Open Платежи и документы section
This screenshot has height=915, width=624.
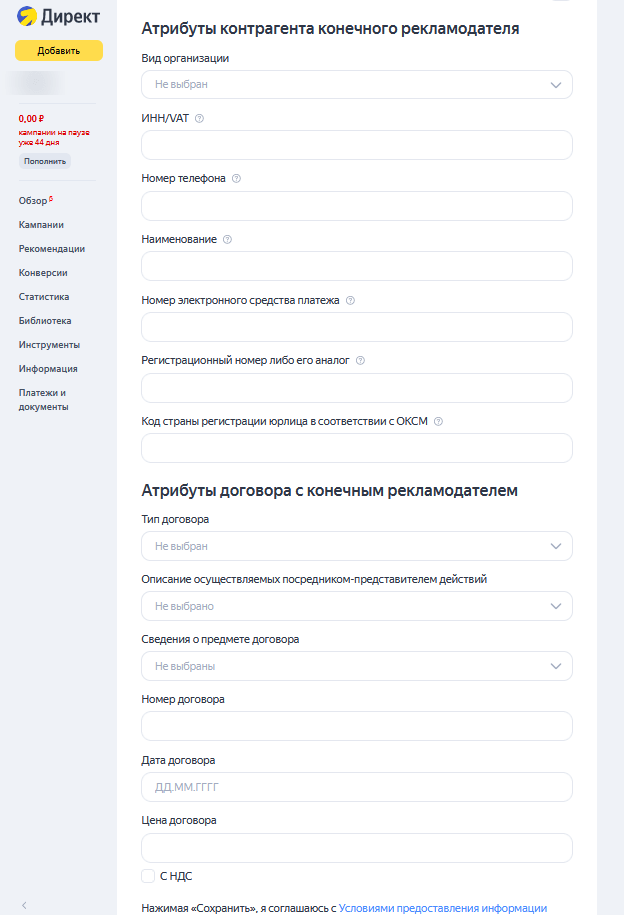tap(43, 400)
